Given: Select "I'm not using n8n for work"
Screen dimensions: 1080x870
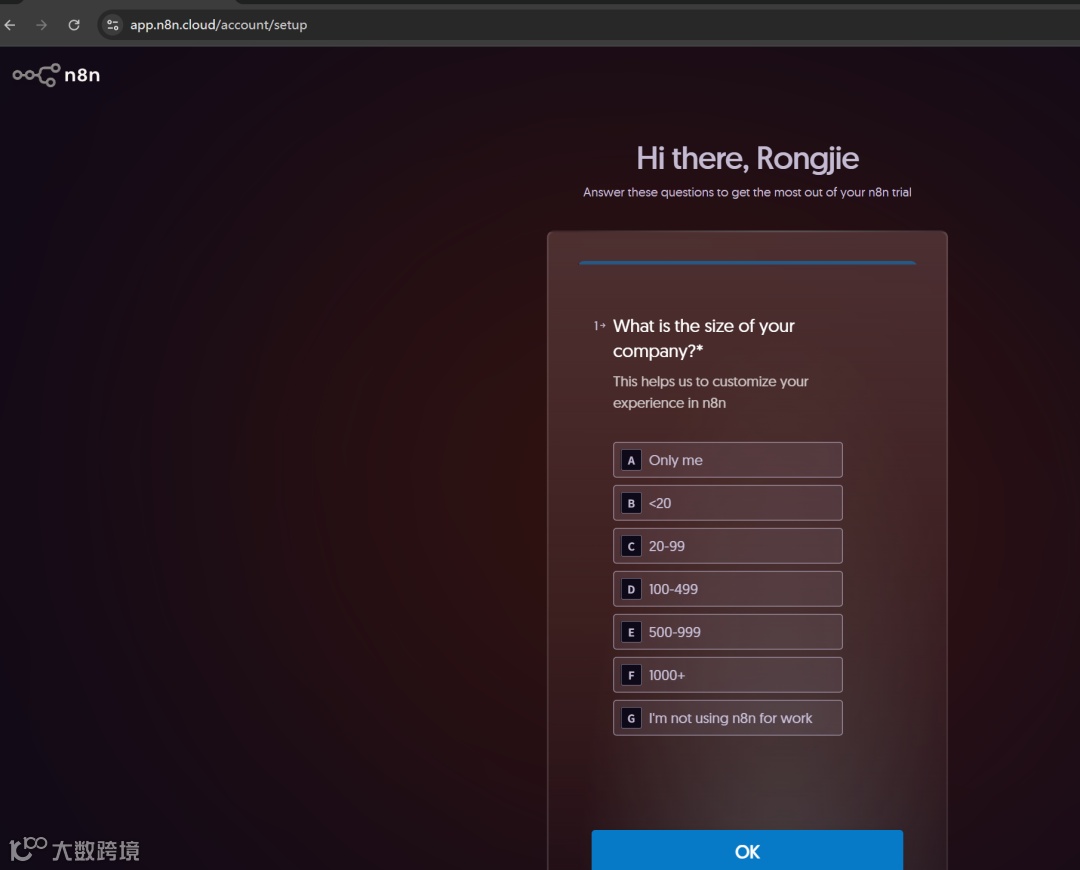Looking at the screenshot, I should coord(727,718).
